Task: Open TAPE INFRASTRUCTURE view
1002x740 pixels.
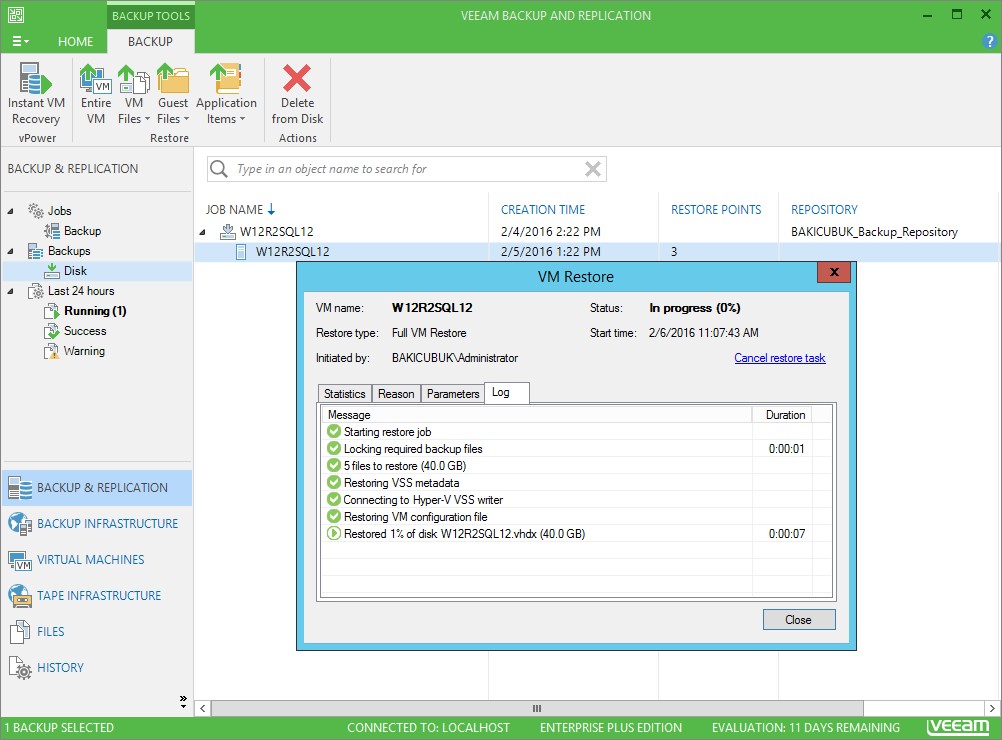Action: click(x=97, y=596)
